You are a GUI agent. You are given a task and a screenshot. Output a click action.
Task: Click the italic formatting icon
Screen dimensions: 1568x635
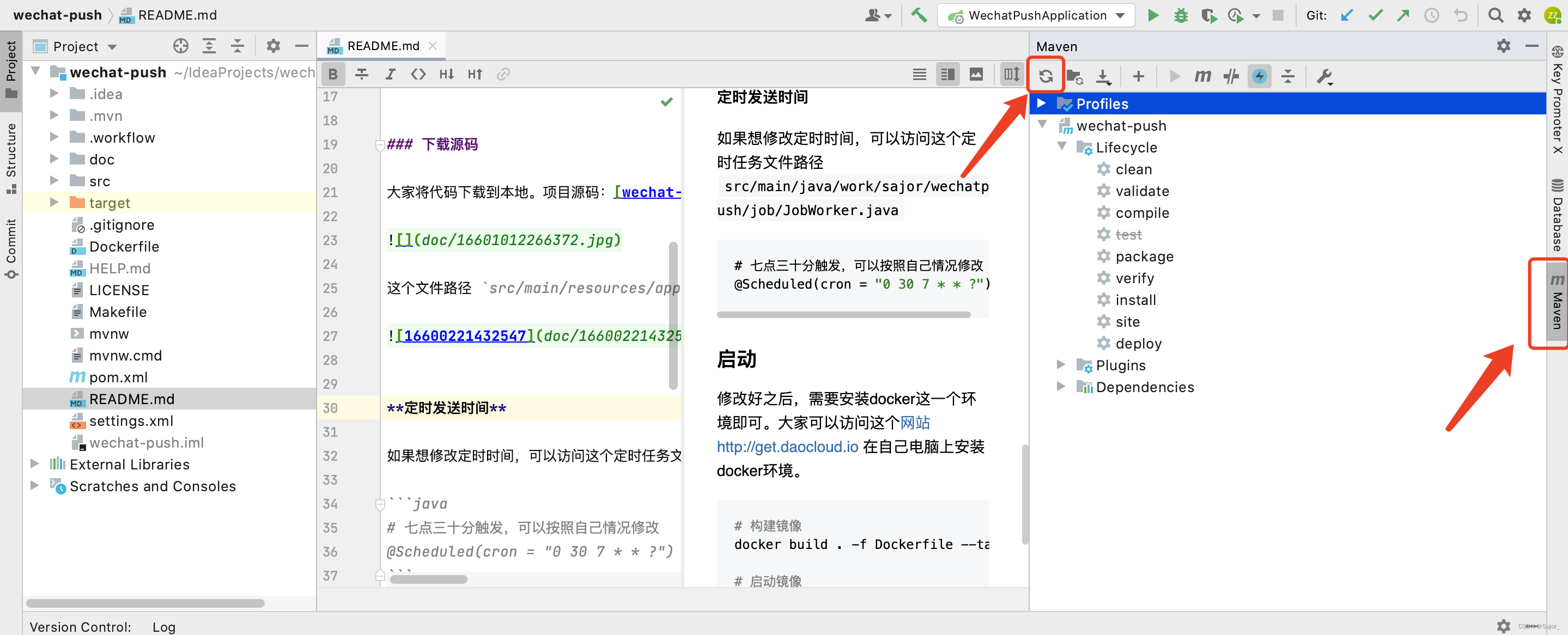390,74
